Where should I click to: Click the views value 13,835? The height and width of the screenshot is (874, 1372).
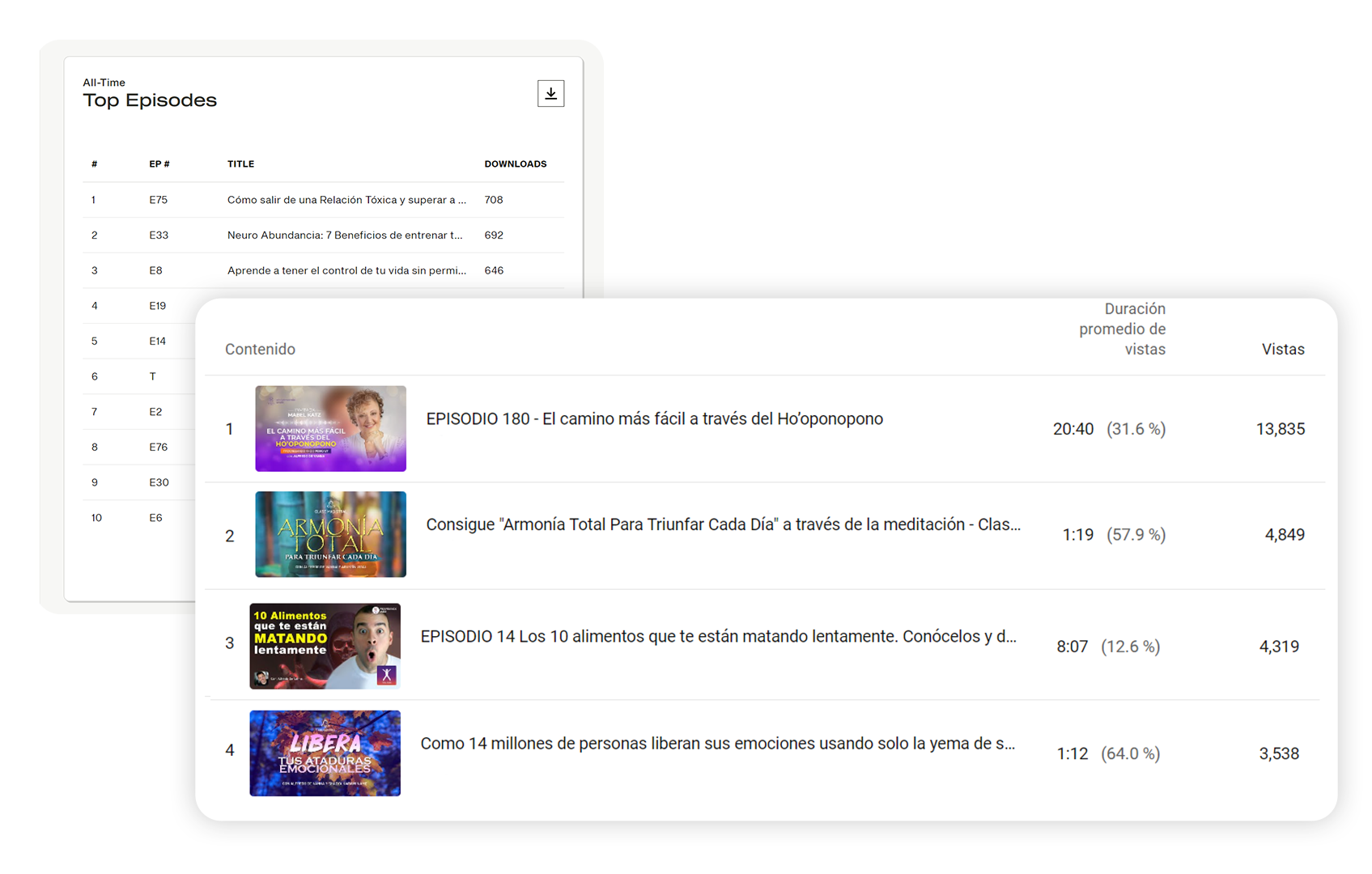[1281, 430]
